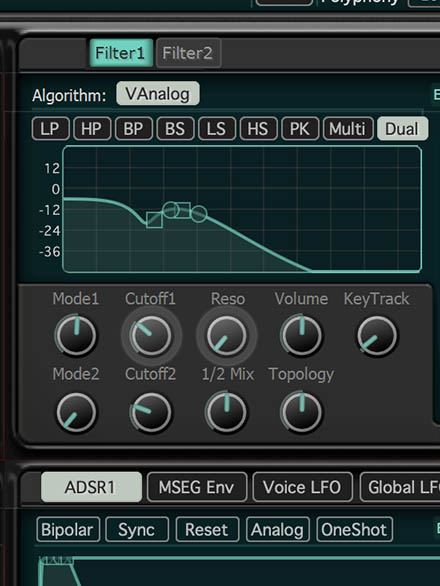
Task: Toggle the OneShot option
Action: pos(354,530)
